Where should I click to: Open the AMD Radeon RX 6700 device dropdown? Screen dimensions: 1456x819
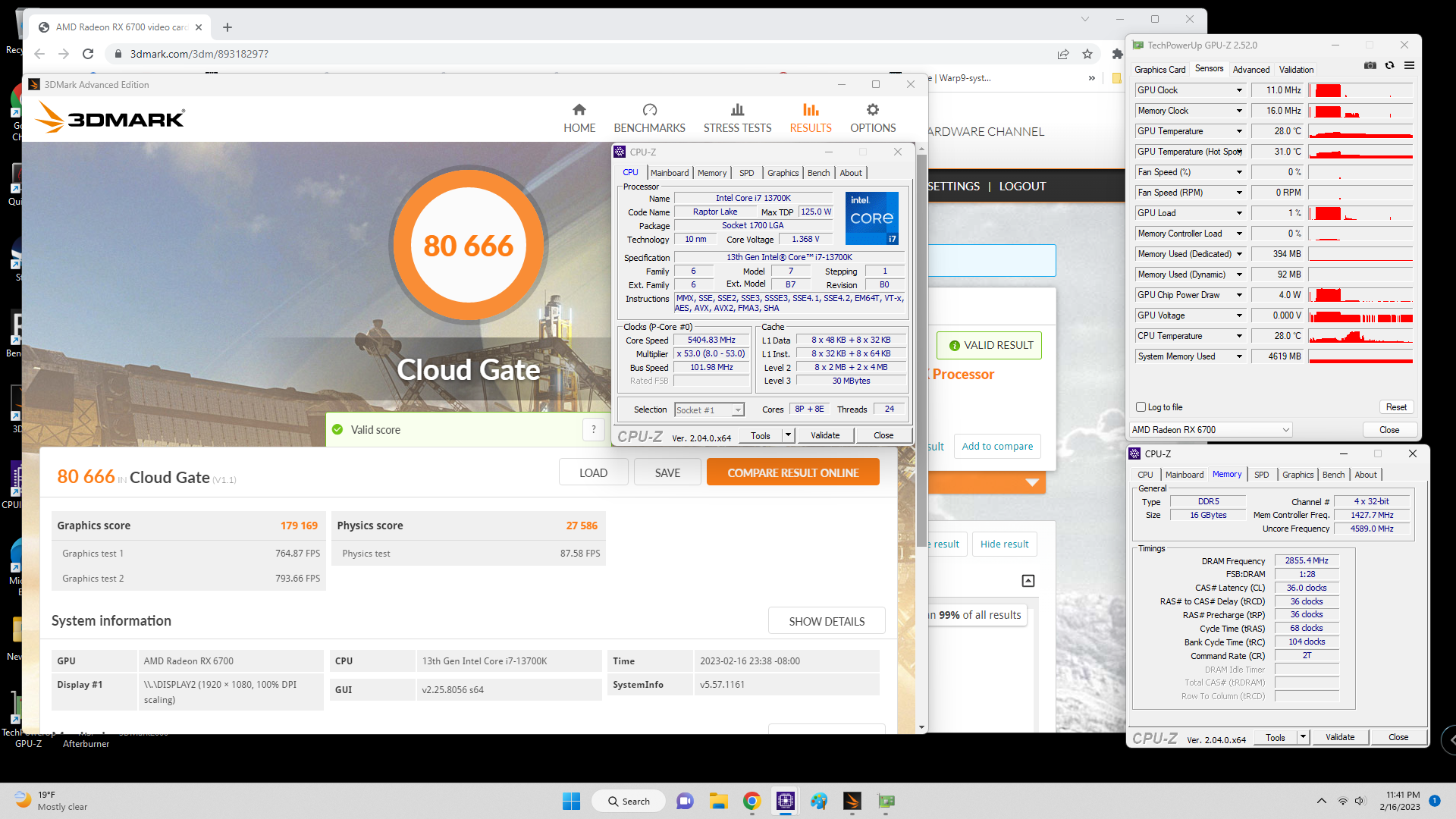1210,430
